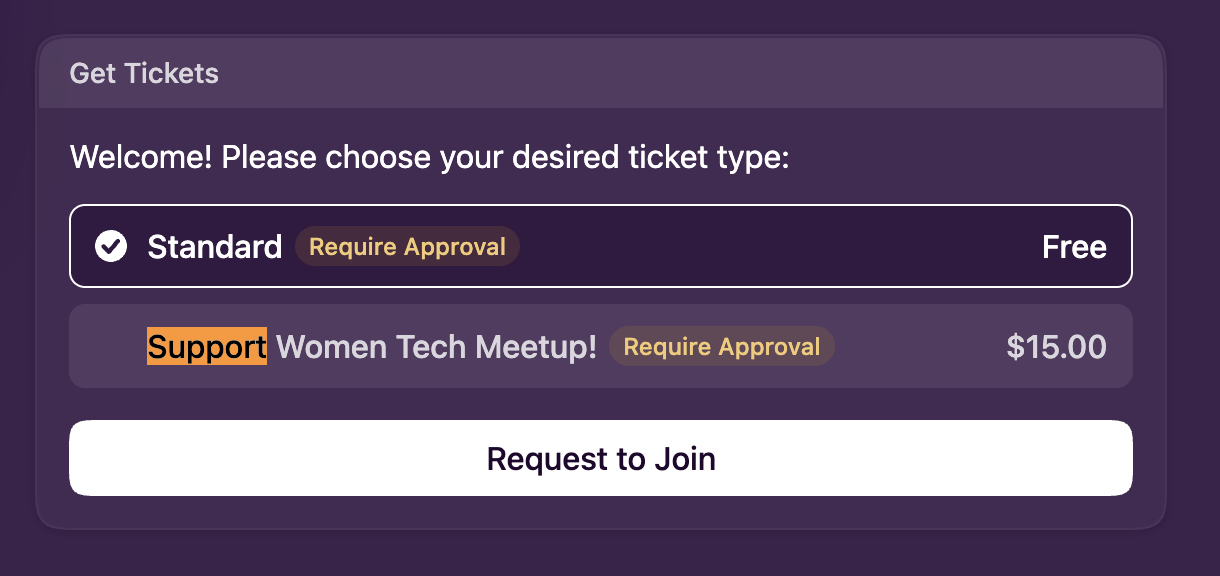
Task: Click the Standard ticket name text
Action: coord(214,247)
